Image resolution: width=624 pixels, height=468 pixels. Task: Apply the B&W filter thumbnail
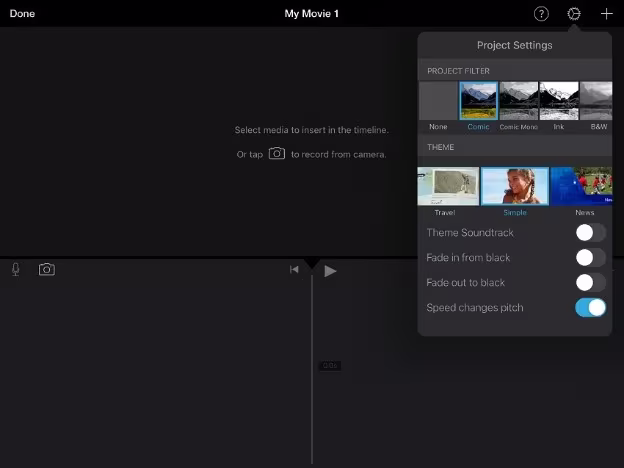(596, 101)
